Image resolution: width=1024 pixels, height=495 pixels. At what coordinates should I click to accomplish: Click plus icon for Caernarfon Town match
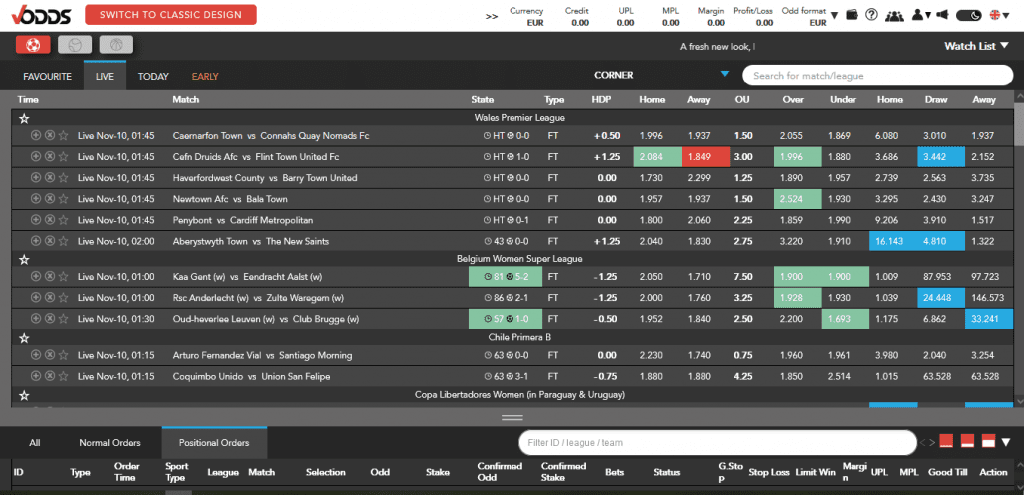point(36,135)
